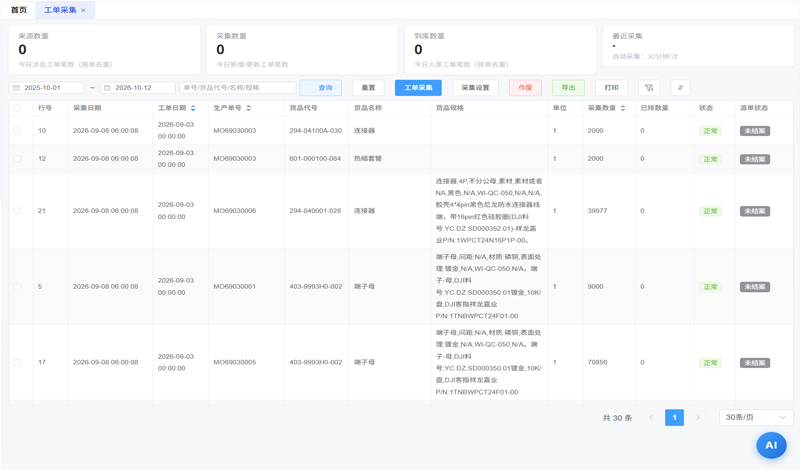Click the 已排数量 column header
The image size is (800, 470).
[x=655, y=108]
